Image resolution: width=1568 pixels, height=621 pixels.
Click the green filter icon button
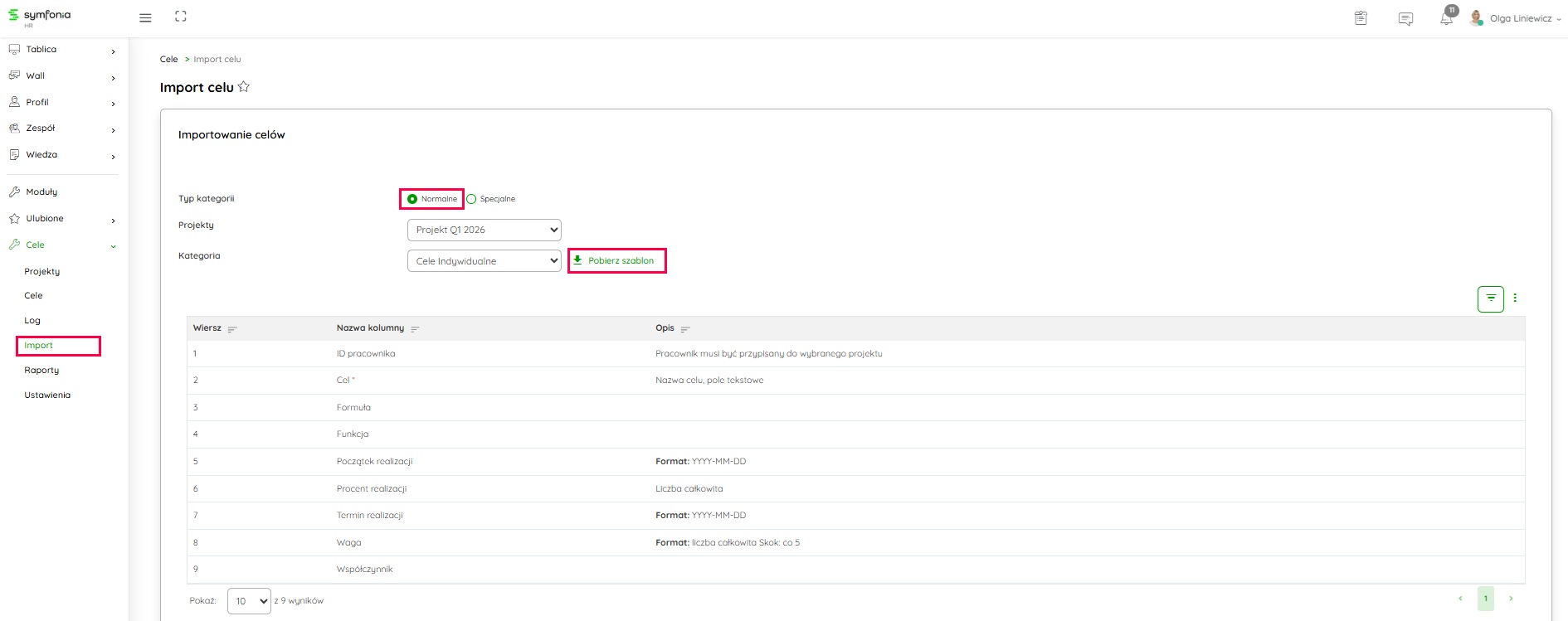[1490, 298]
